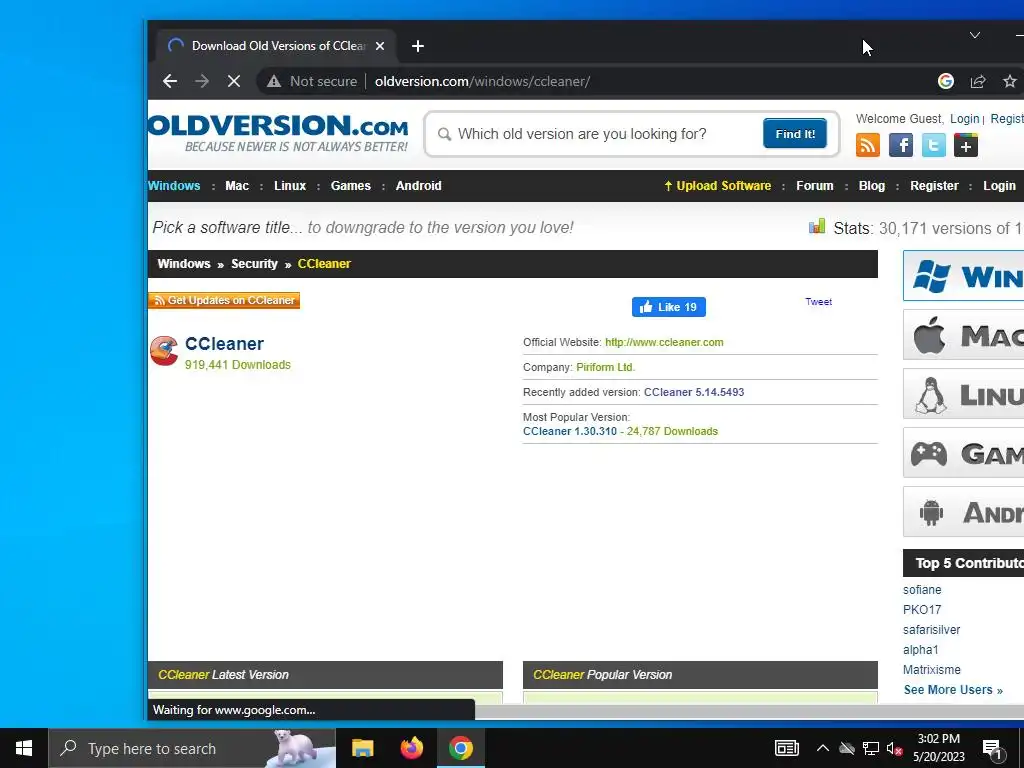Click the CCleaner breadcrumb link
This screenshot has width=1024, height=768.
point(324,264)
